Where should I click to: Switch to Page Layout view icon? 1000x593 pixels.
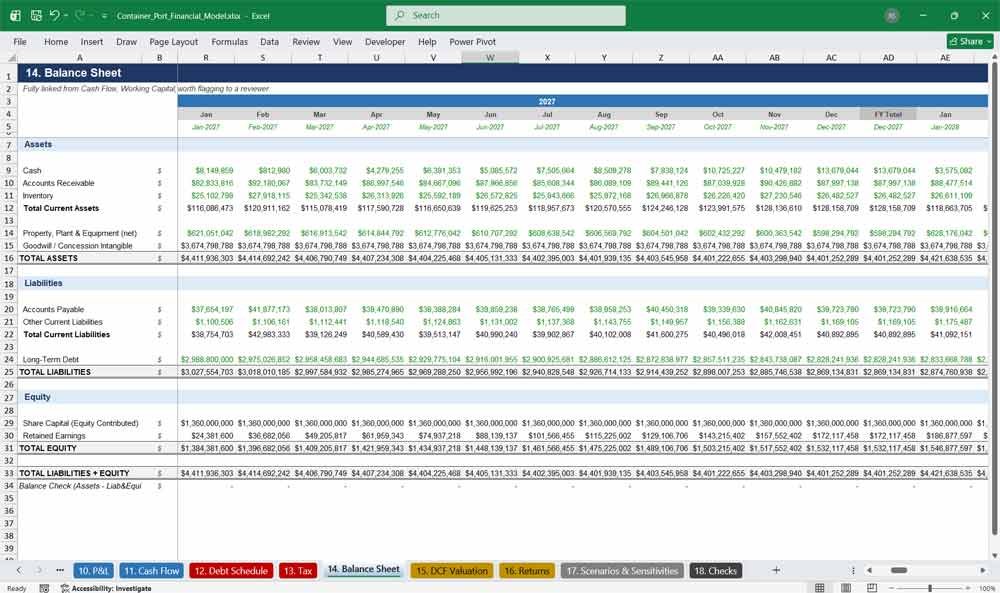click(846, 587)
